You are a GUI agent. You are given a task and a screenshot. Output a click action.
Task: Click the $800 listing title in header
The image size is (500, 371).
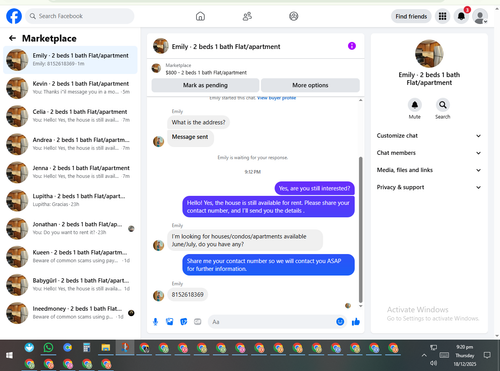206,73
